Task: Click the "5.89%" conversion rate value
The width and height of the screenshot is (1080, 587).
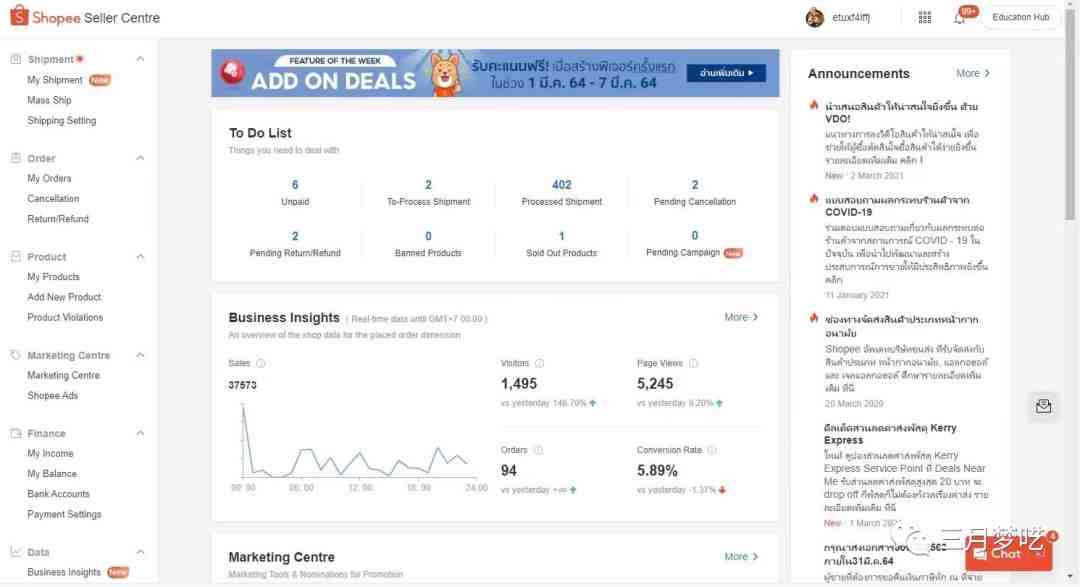Action: (x=657, y=471)
